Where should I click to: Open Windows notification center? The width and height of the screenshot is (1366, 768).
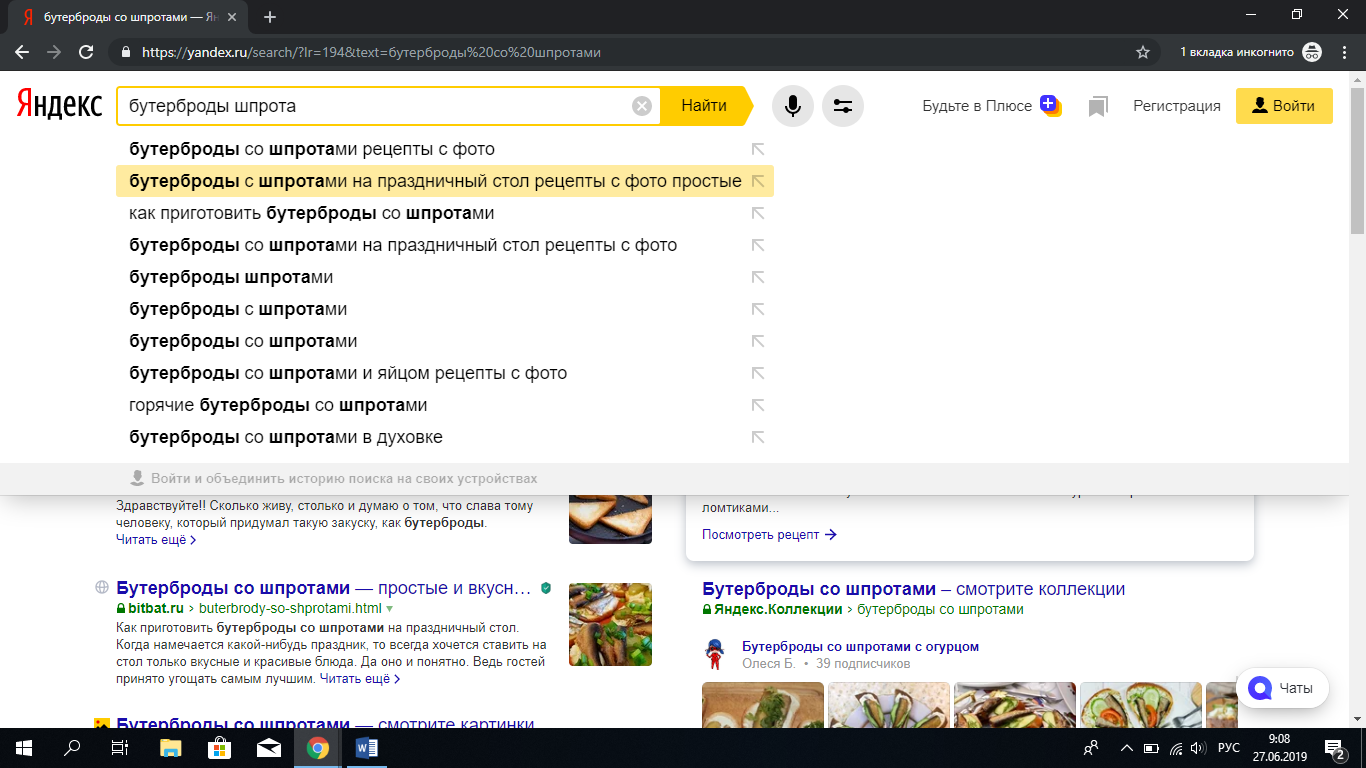(x=1334, y=748)
